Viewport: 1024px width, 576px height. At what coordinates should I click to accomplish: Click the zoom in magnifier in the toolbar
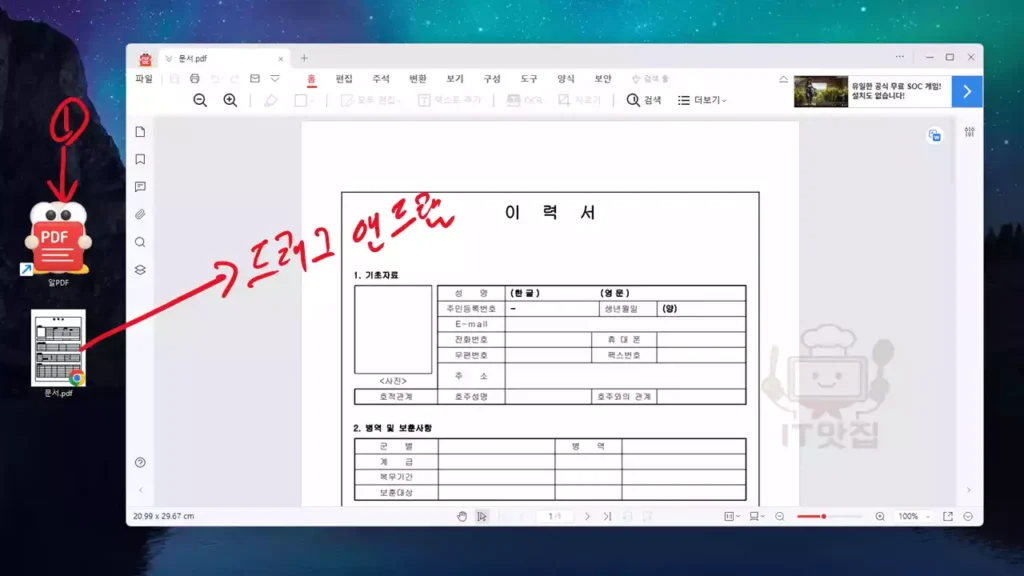click(230, 100)
